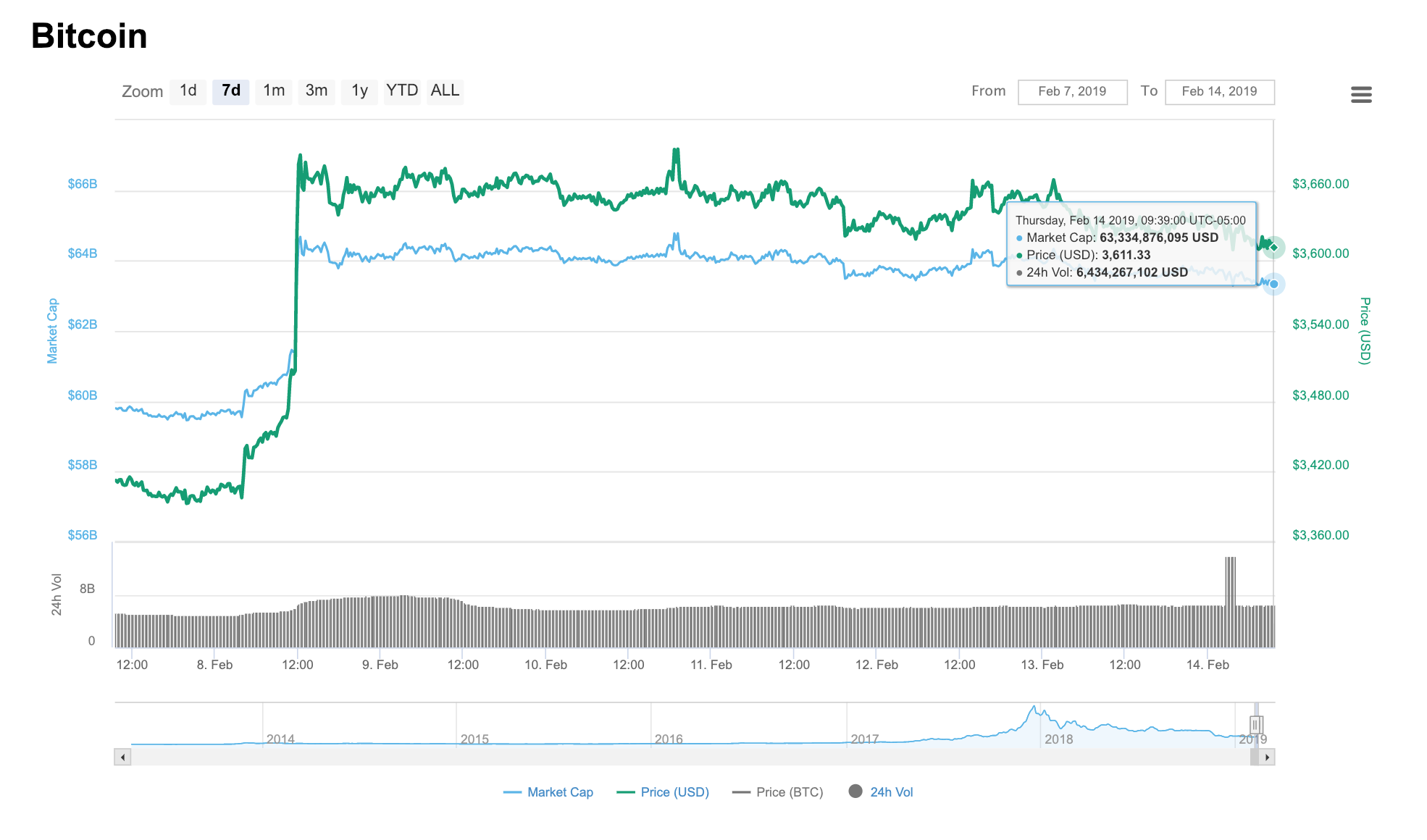Click the 9. Feb date axis label

(380, 665)
